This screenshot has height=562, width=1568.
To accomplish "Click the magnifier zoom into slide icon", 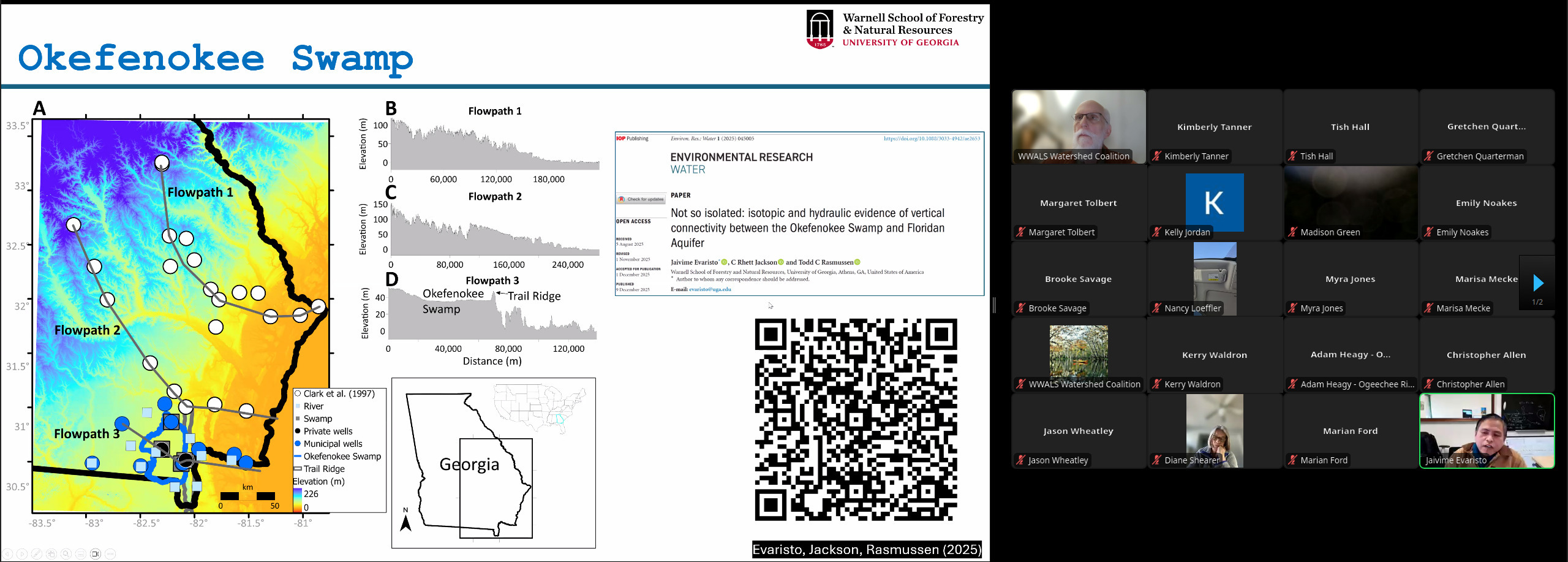I will [66, 554].
